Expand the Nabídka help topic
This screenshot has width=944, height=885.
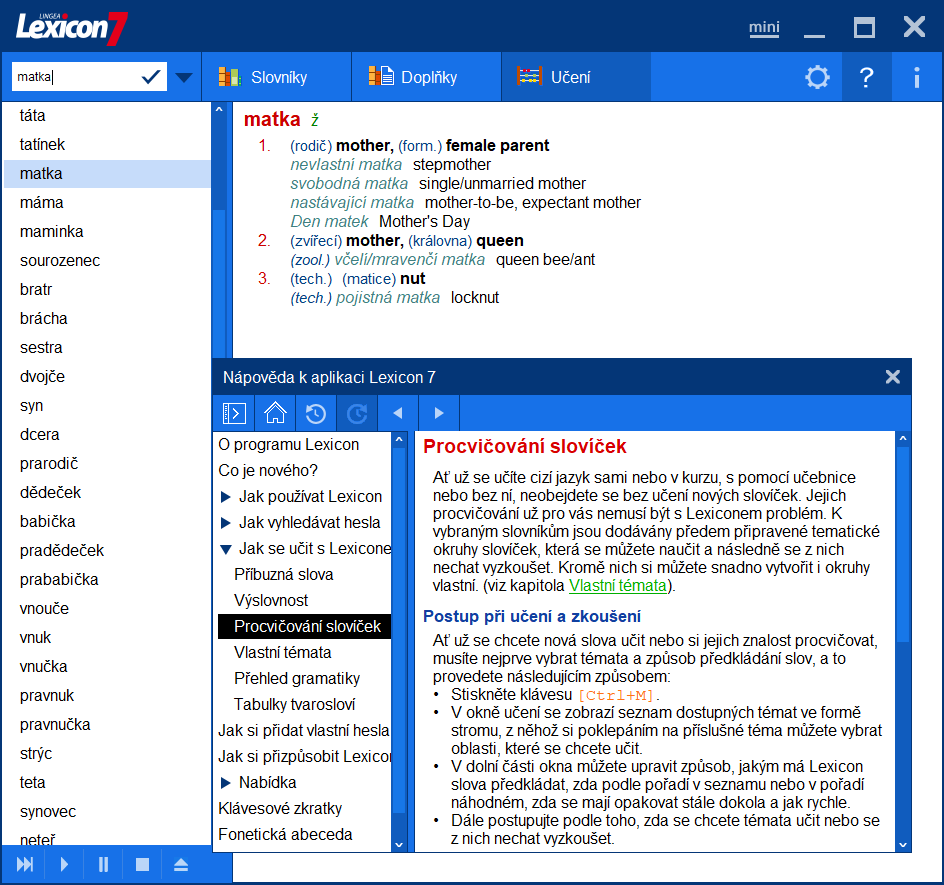pos(226,783)
